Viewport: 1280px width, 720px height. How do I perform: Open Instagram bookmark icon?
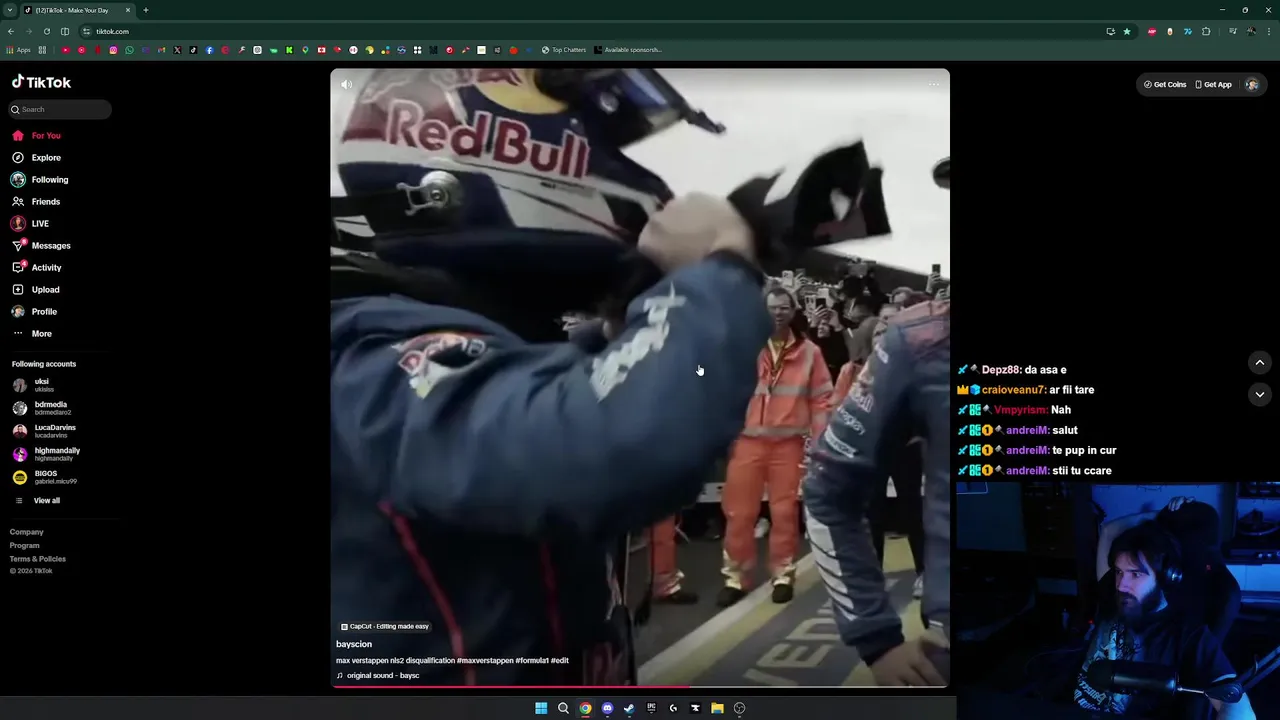[x=113, y=50]
